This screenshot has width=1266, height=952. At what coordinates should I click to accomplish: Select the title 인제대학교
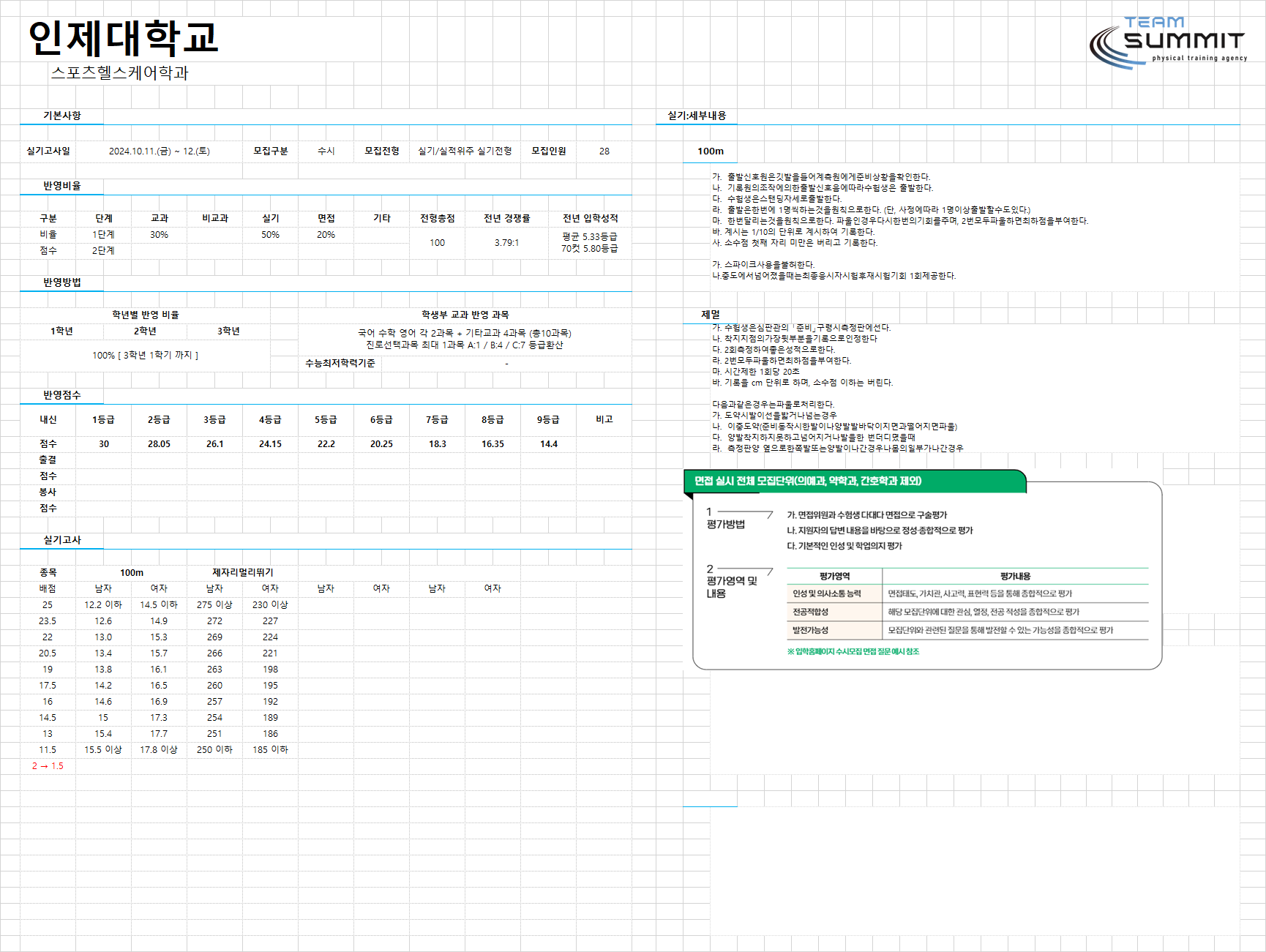[123, 38]
